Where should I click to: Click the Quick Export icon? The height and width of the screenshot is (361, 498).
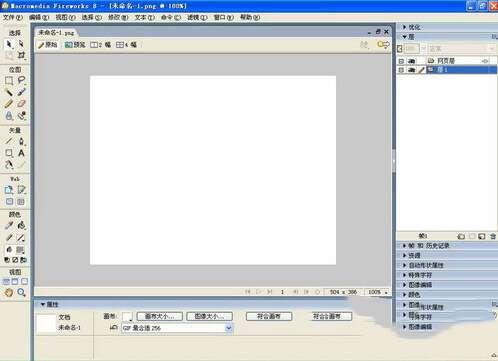[x=383, y=45]
